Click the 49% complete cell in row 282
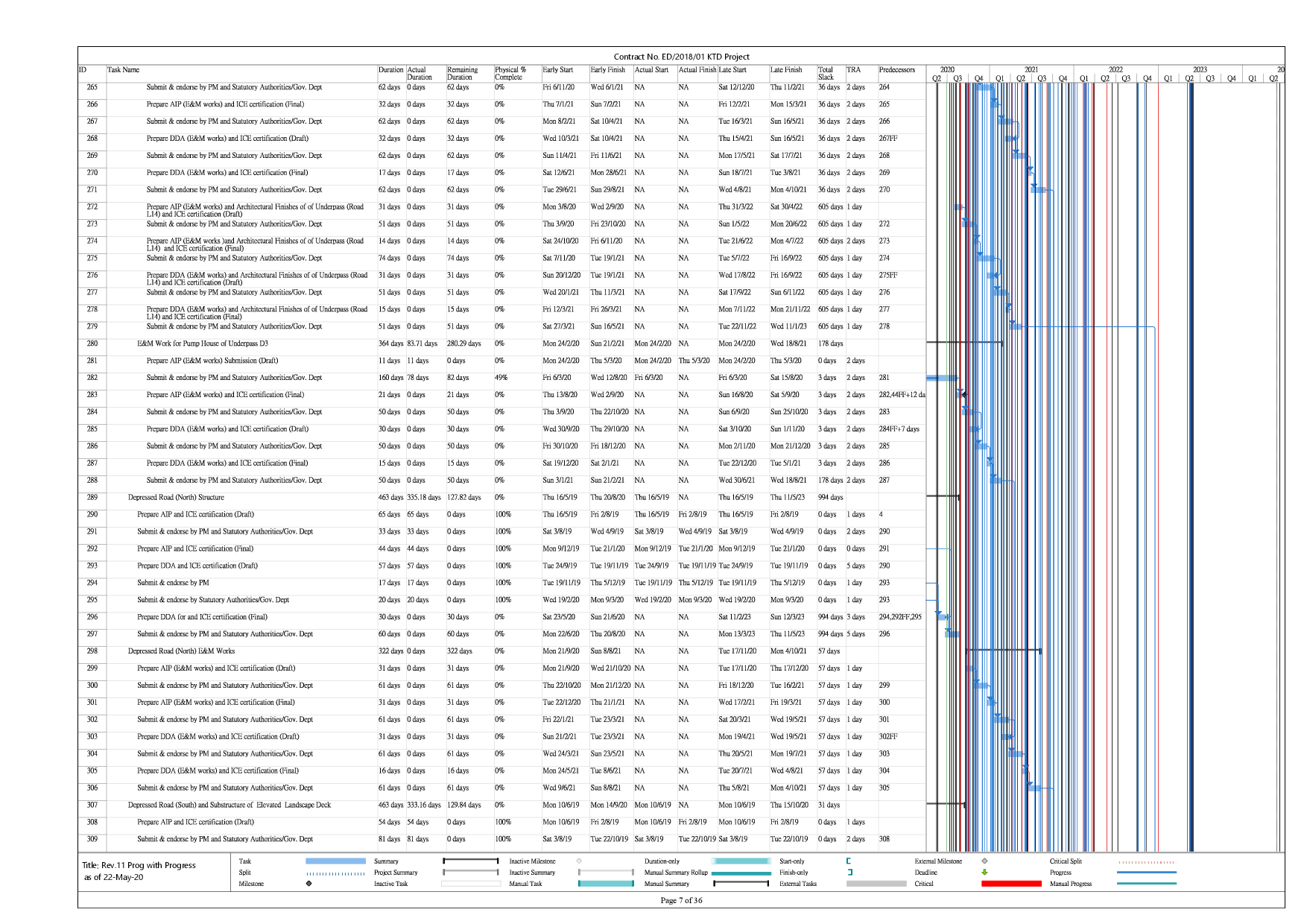This screenshot has width=1307, height=924. [501, 378]
